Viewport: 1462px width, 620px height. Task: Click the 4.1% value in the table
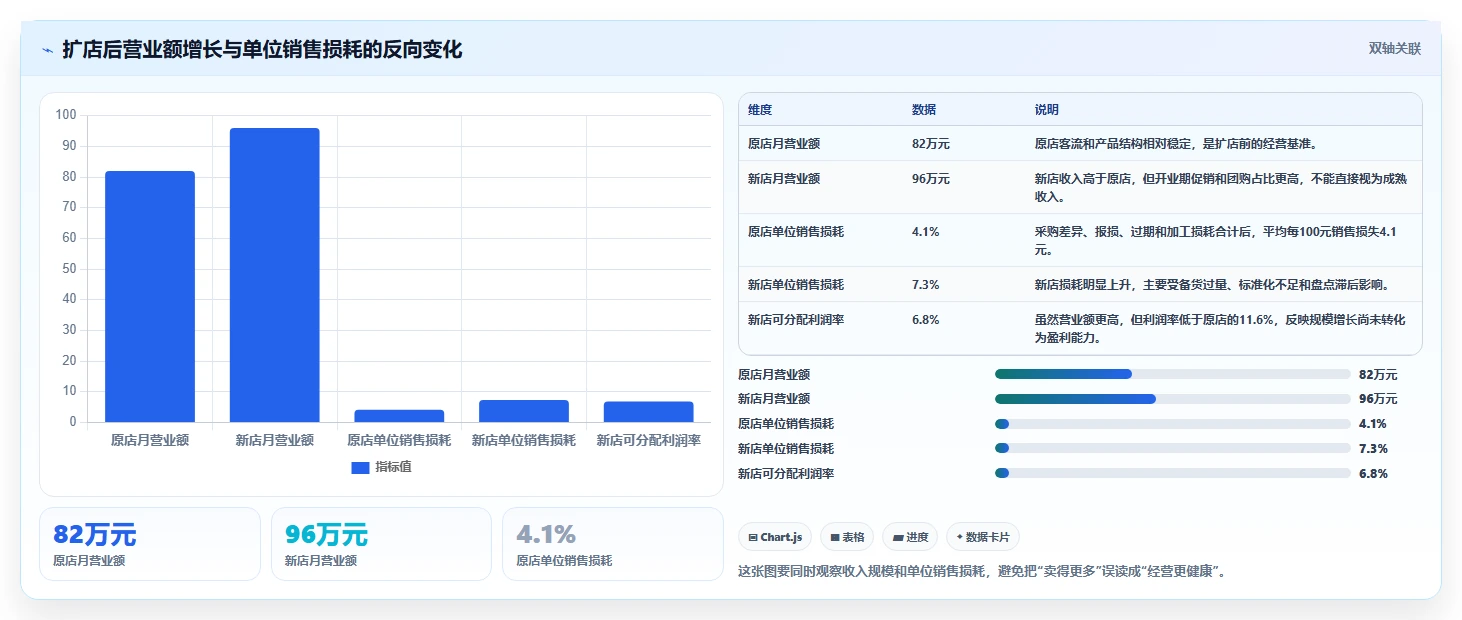(x=925, y=232)
